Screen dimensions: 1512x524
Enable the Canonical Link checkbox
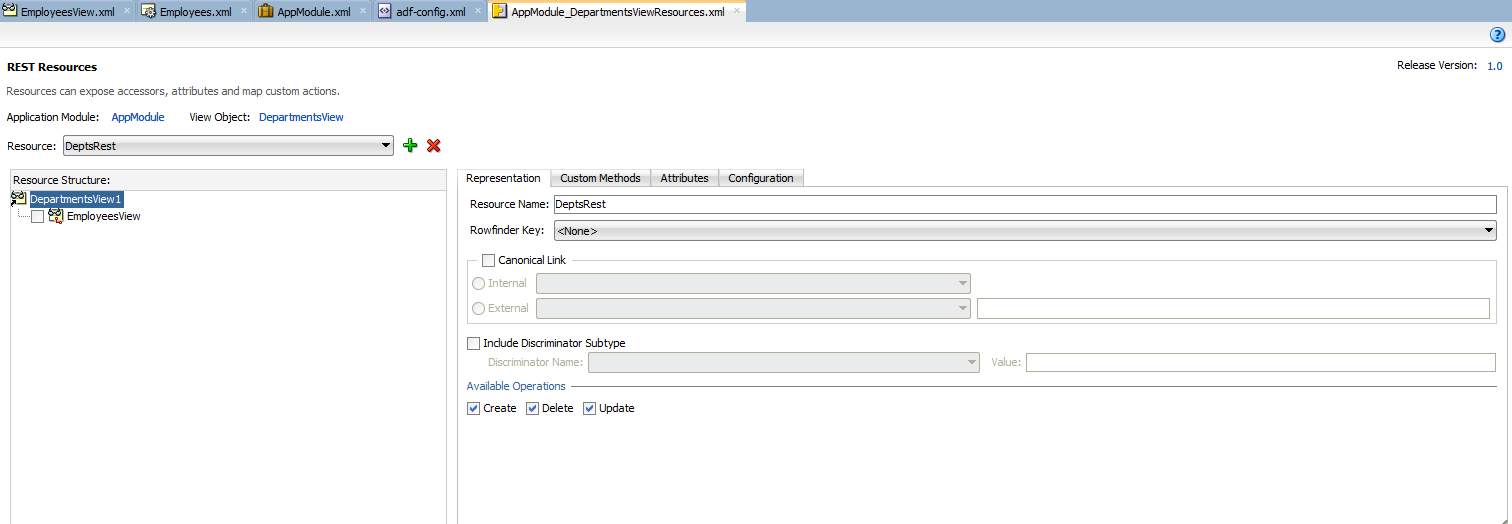489,260
